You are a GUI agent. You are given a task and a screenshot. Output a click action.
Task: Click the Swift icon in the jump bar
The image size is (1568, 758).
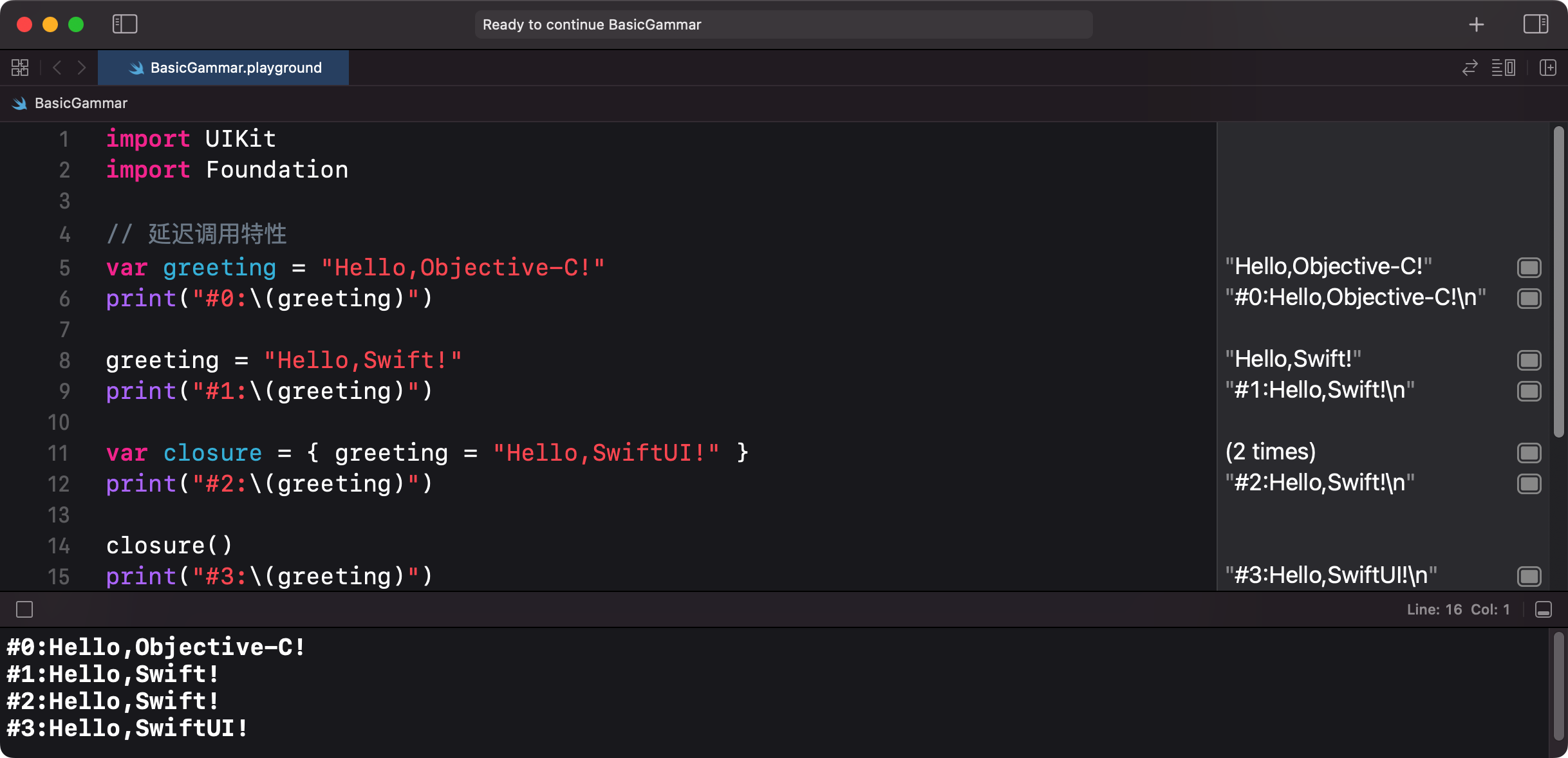[20, 103]
